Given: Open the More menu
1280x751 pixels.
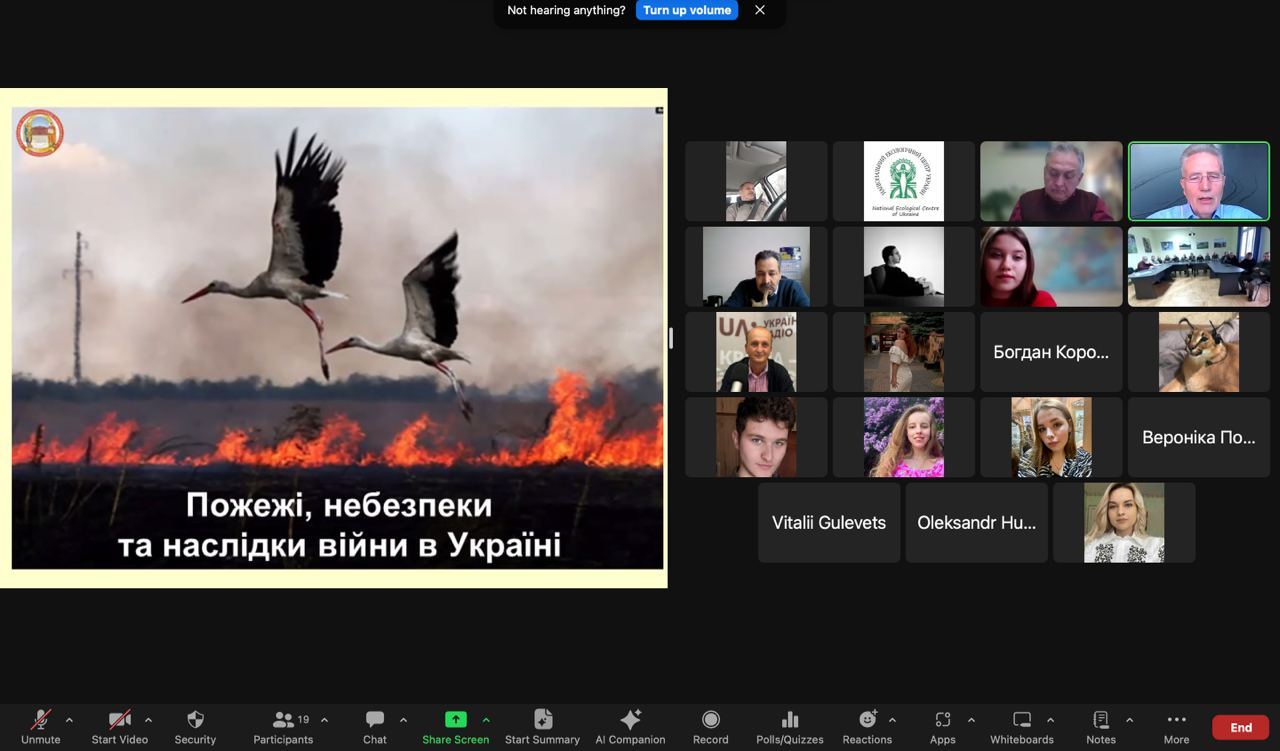Looking at the screenshot, I should tap(1176, 726).
